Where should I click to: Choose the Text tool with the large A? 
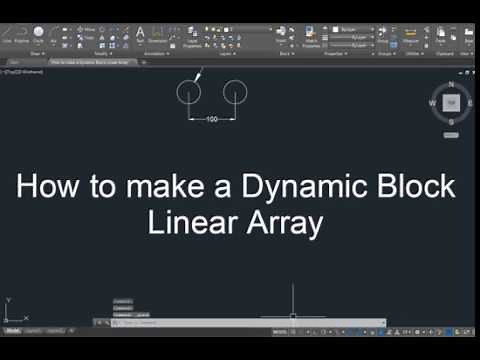pyautogui.click(x=140, y=35)
